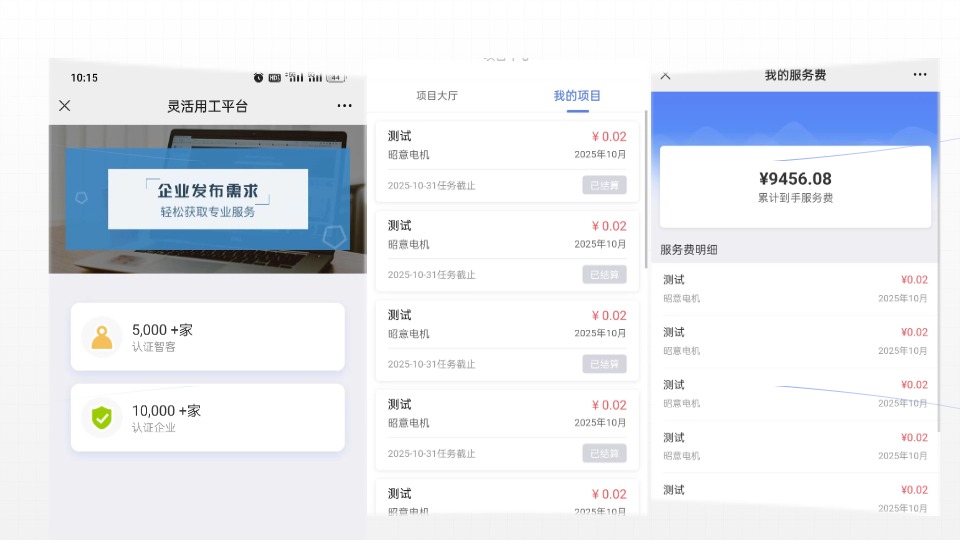
Task: Tap the battery indicator in status bar
Action: point(336,78)
